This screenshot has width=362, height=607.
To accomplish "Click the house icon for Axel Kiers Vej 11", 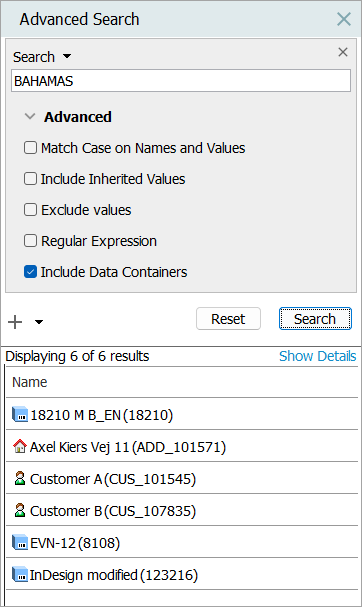I will 20,446.
